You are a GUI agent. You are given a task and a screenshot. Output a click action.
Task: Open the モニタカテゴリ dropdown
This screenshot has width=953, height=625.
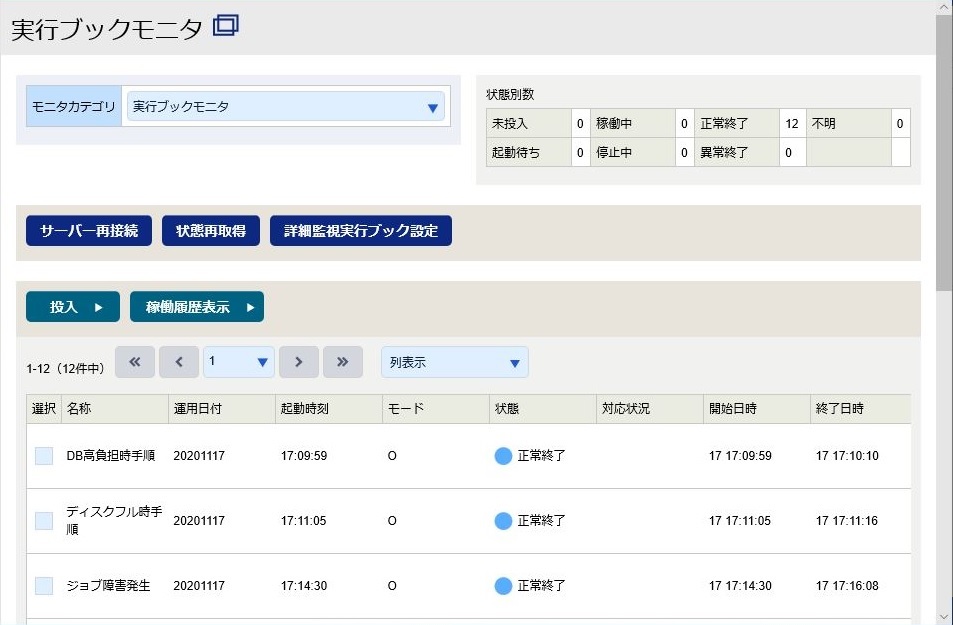[286, 106]
